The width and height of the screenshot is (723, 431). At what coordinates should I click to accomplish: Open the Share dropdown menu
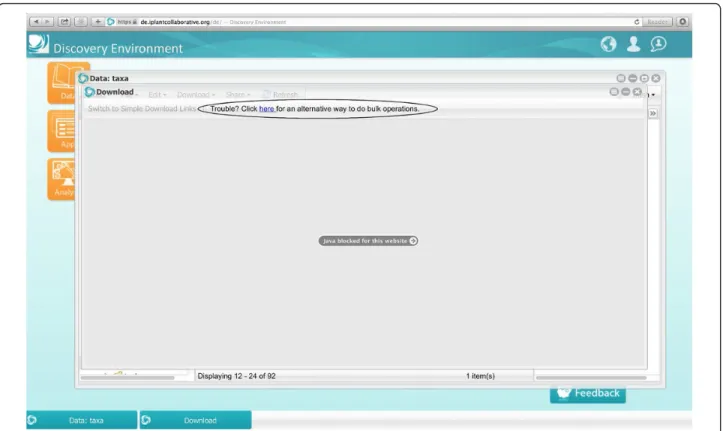coord(237,94)
